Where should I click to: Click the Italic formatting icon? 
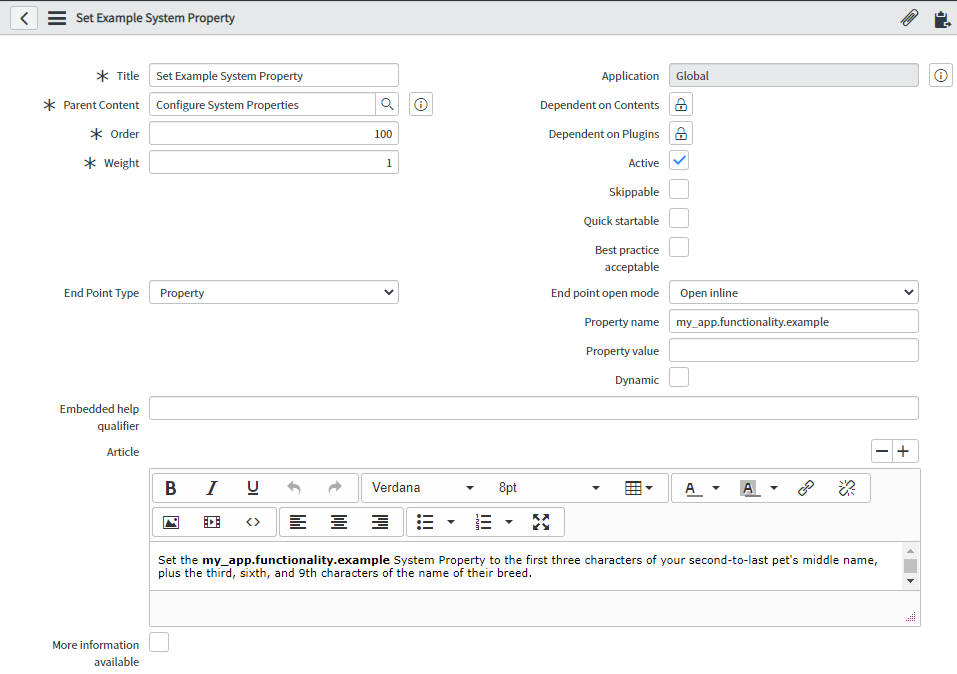[212, 488]
